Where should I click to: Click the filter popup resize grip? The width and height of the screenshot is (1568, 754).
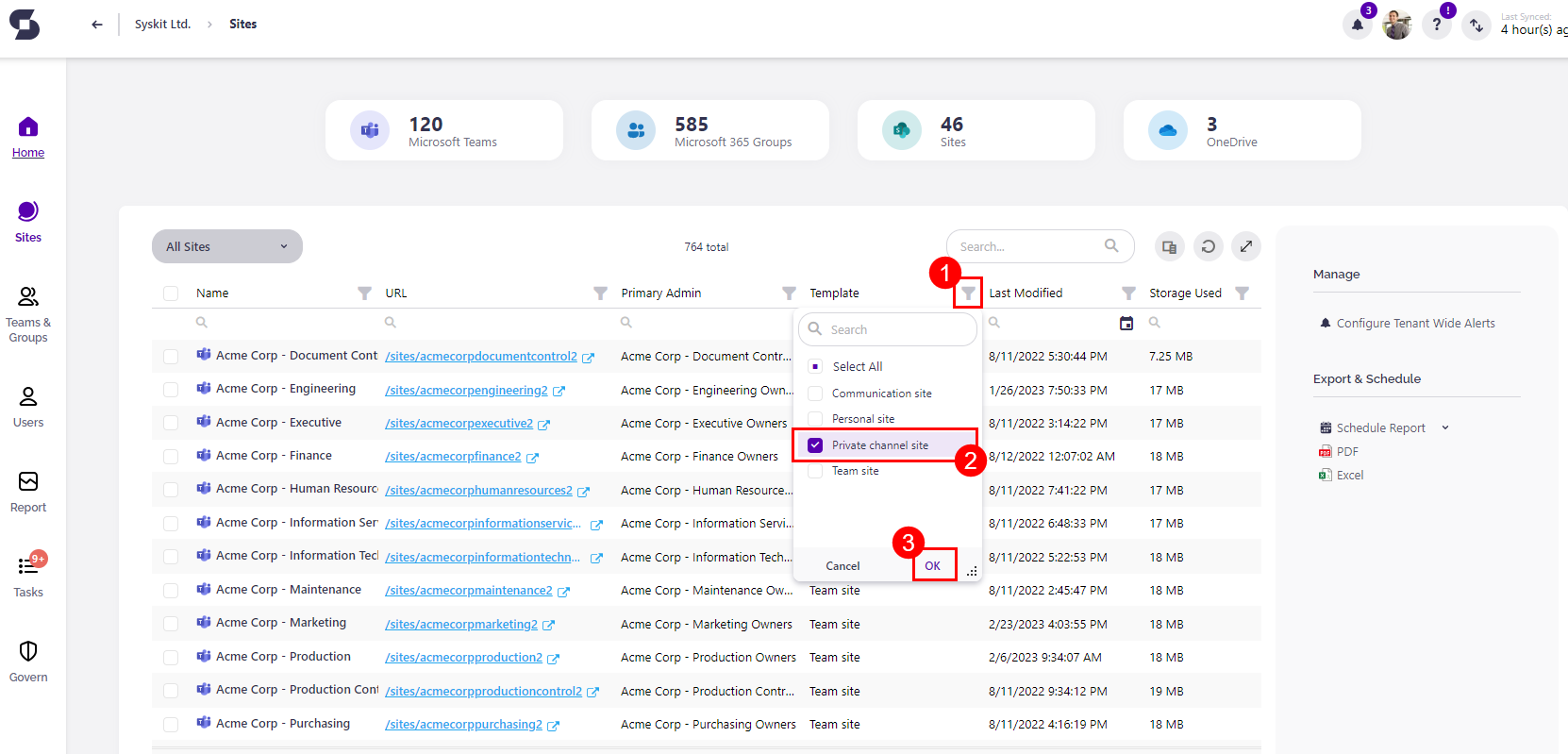972,572
